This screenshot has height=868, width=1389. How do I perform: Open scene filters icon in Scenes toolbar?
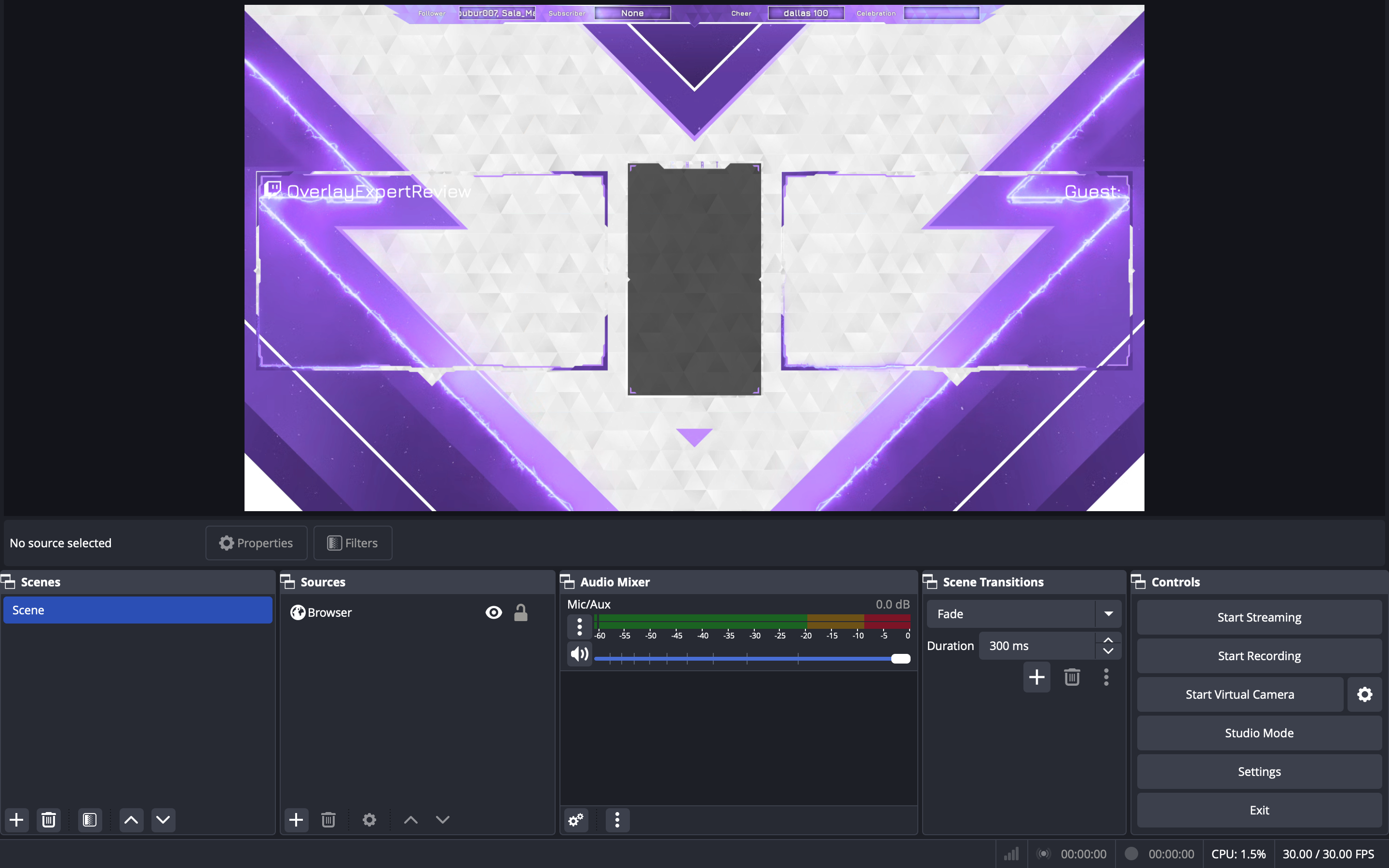click(x=90, y=820)
